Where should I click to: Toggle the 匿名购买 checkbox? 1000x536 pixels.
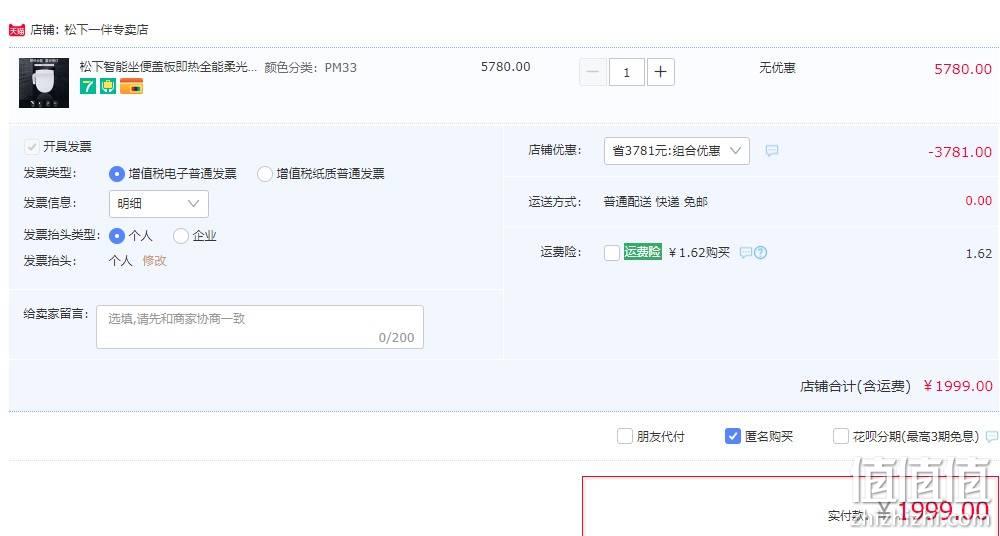733,436
